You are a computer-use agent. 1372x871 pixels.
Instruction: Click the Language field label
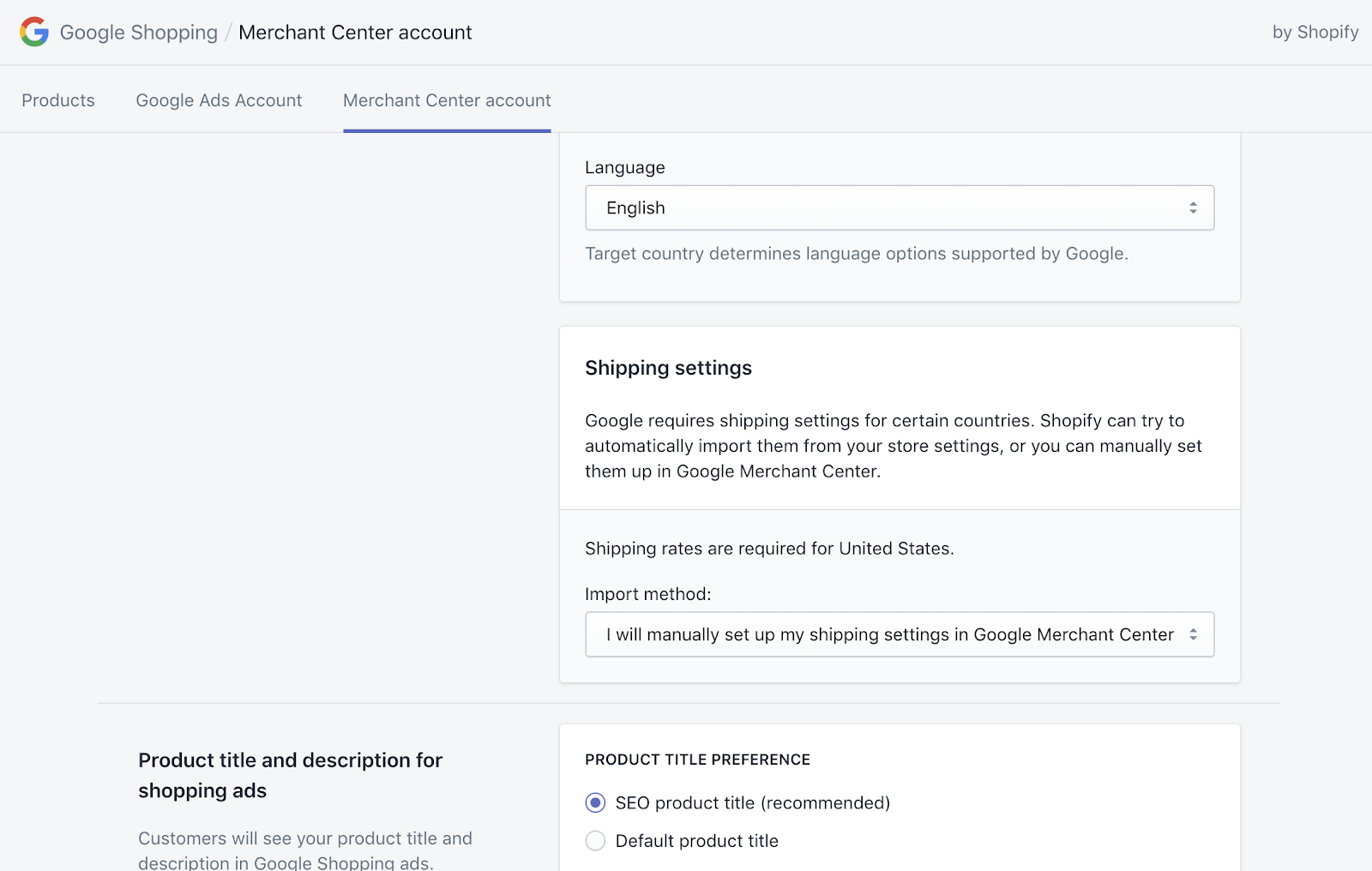click(x=625, y=168)
